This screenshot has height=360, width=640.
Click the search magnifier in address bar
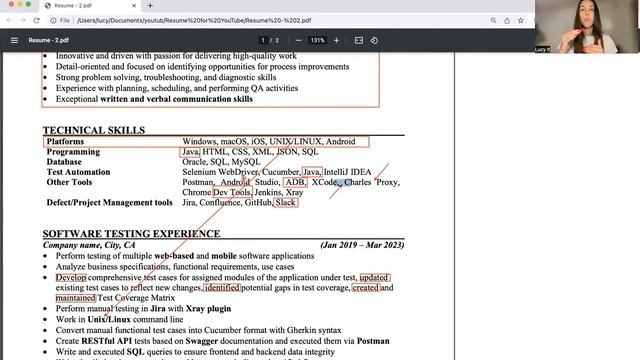tap(493, 20)
